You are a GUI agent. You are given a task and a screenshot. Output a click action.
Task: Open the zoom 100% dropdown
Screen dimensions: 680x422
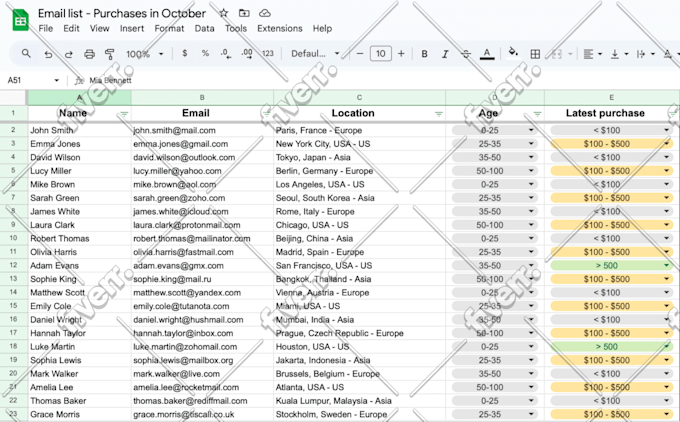[x=144, y=54]
